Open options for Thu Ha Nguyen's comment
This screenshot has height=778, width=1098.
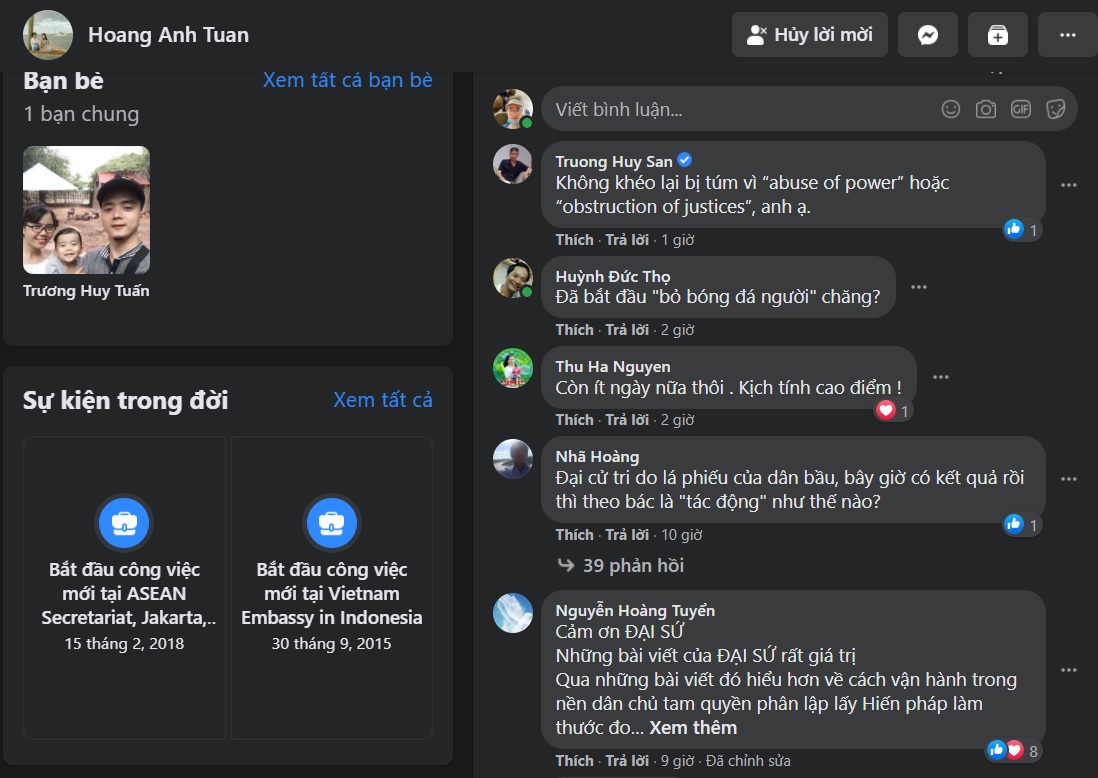pos(940,377)
